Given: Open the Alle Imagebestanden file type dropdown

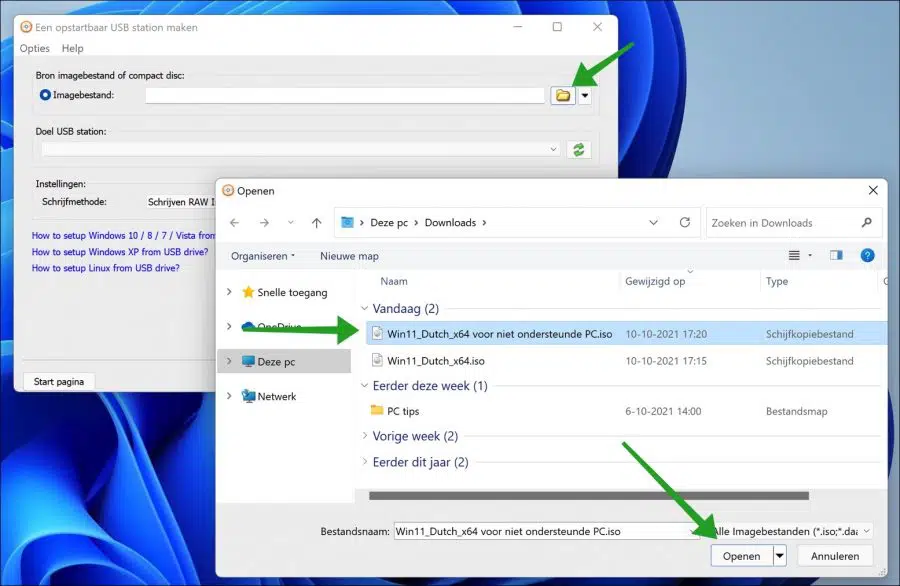Looking at the screenshot, I should [791, 531].
